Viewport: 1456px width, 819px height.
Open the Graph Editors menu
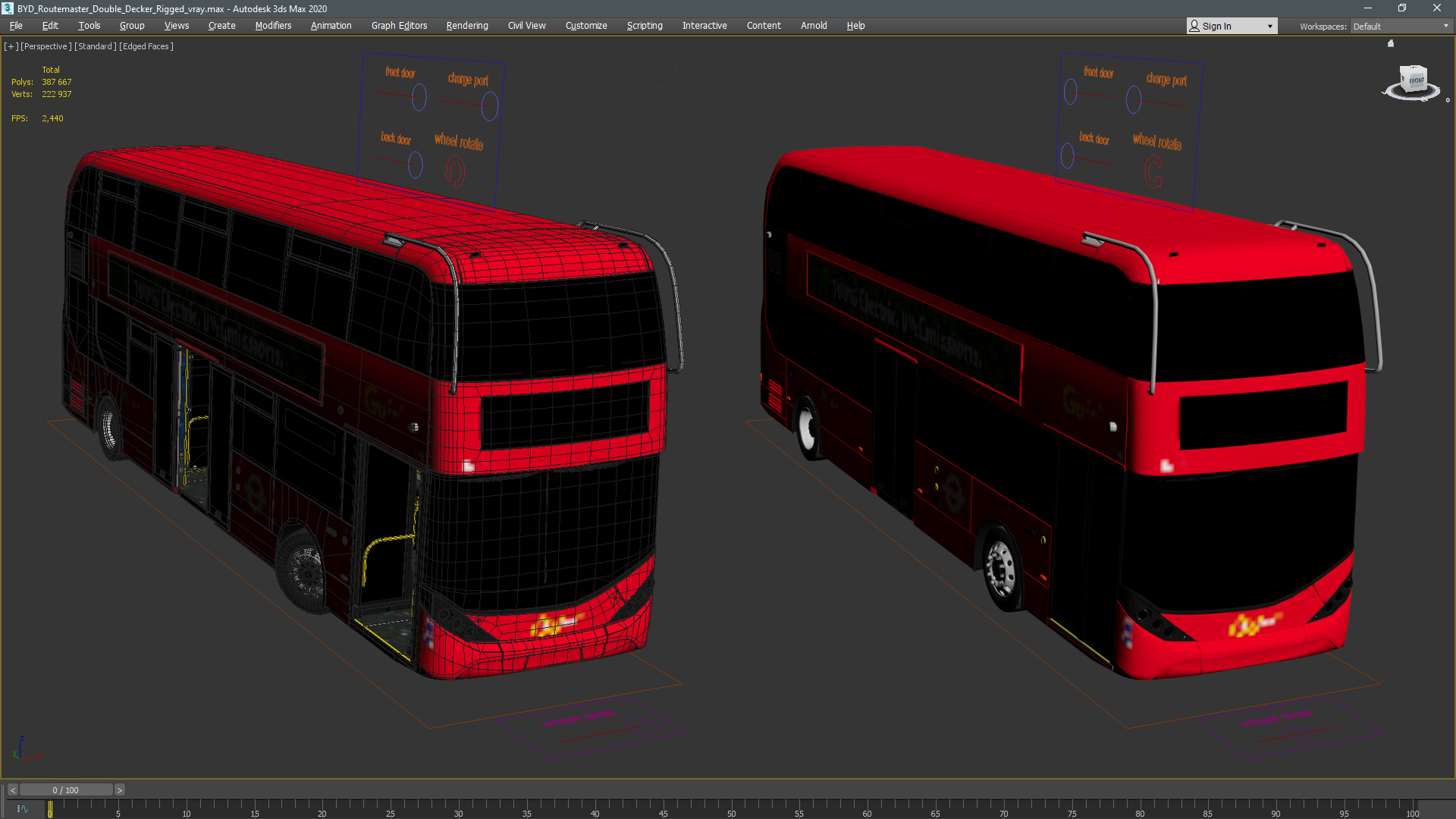click(399, 26)
